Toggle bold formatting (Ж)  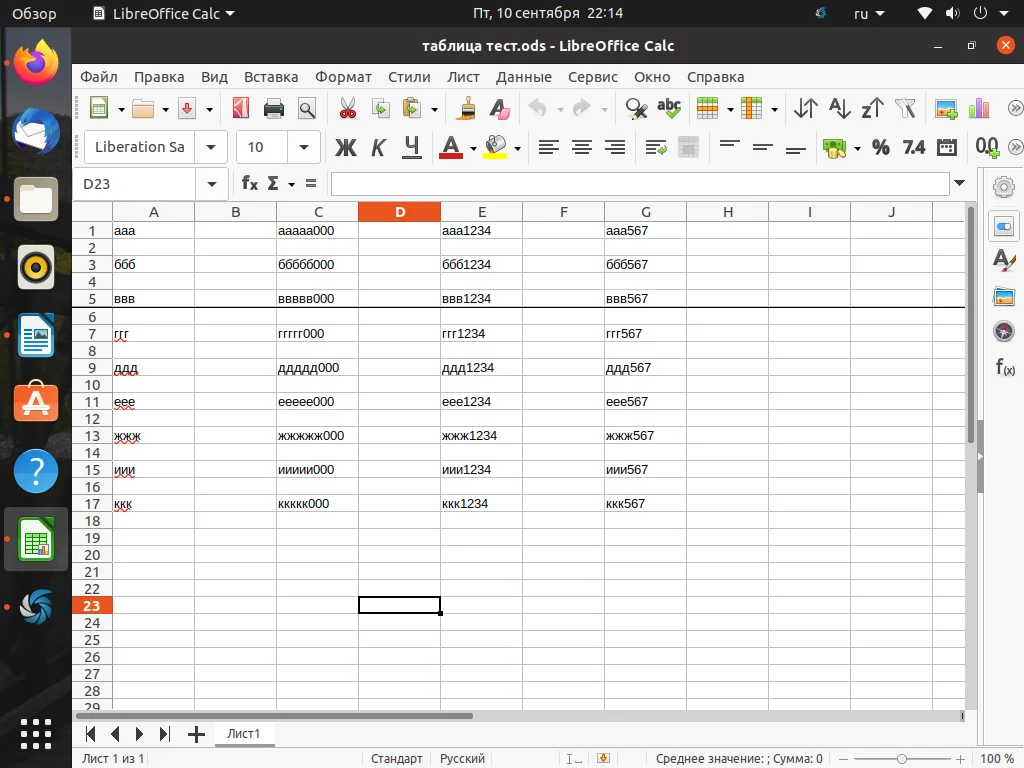tap(345, 148)
